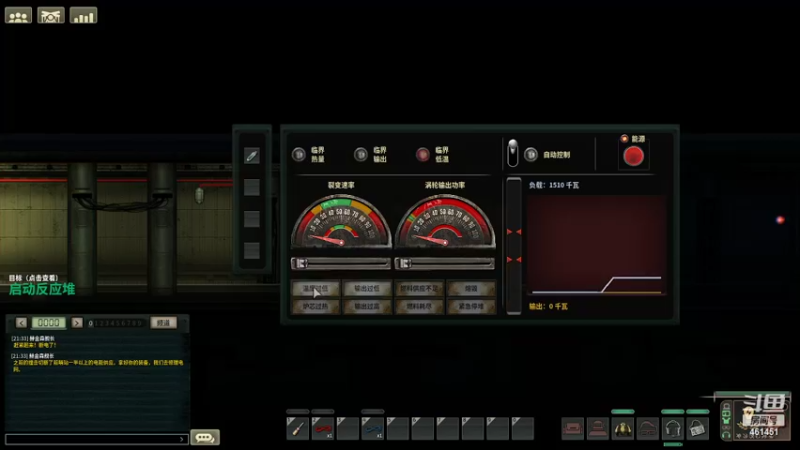Image resolution: width=800 pixels, height=450 pixels.
Task: Select empty hotbar slot 3
Action: 347,429
